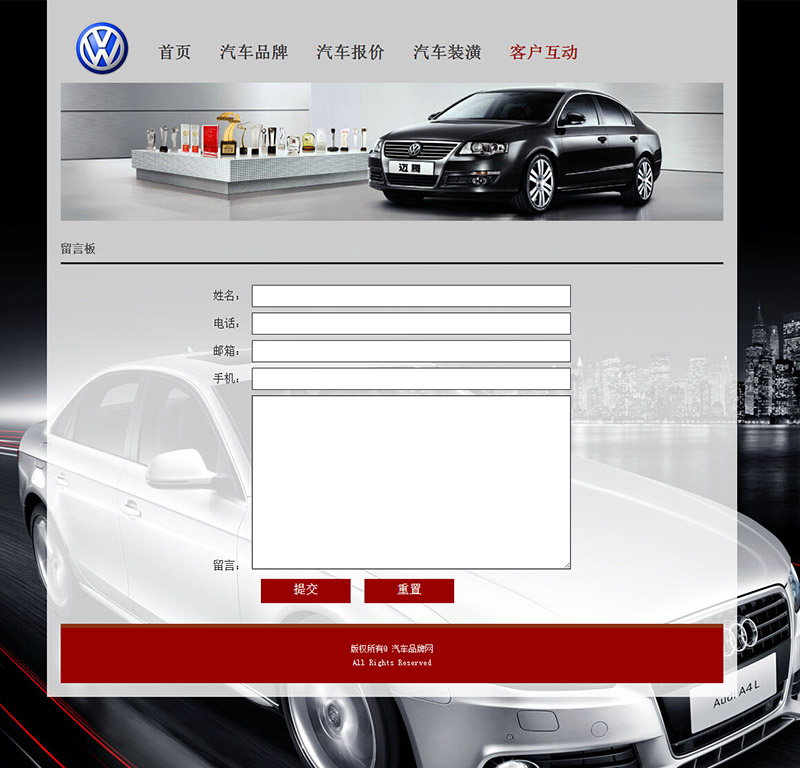800x768 pixels.
Task: Select the 邮箱 input field
Action: [411, 351]
